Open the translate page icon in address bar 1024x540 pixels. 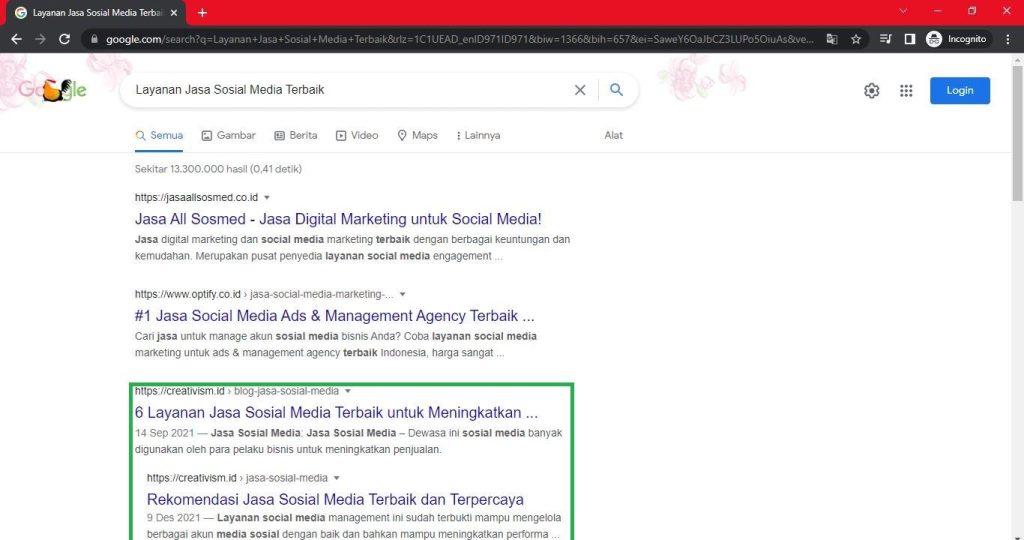click(x=832, y=39)
